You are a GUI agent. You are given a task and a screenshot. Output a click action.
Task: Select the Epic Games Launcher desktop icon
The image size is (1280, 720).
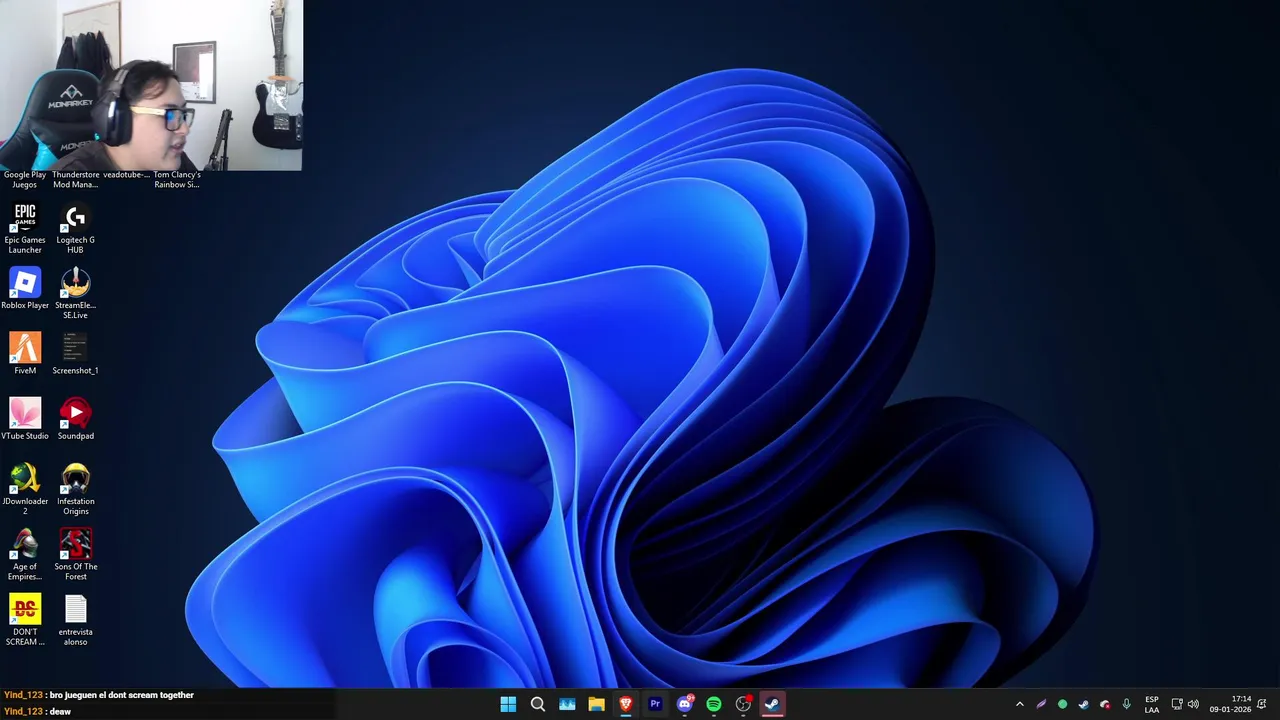point(25,228)
